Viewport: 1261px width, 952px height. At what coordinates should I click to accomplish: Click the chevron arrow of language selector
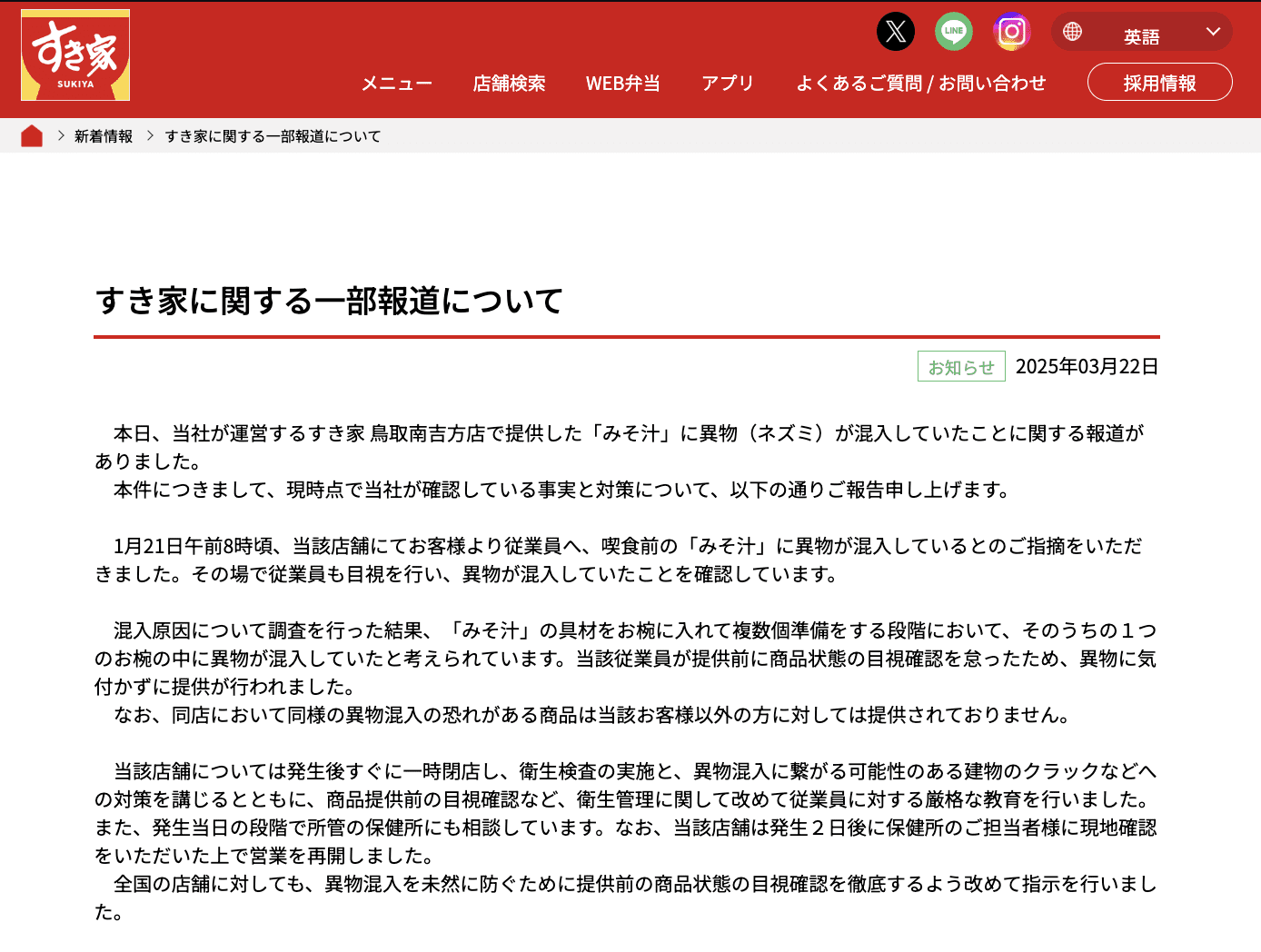(x=1213, y=32)
